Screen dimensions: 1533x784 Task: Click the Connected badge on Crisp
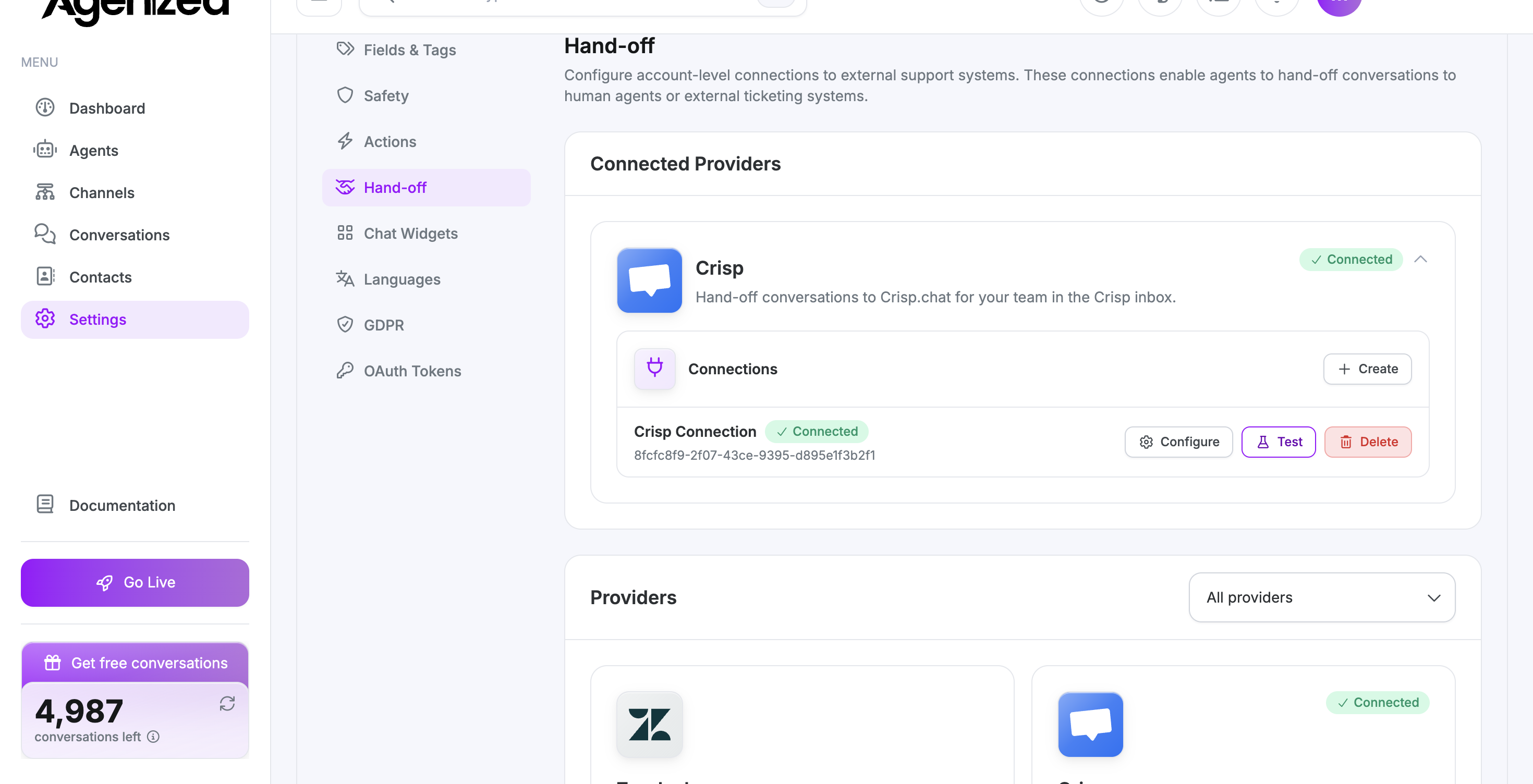coord(1351,260)
